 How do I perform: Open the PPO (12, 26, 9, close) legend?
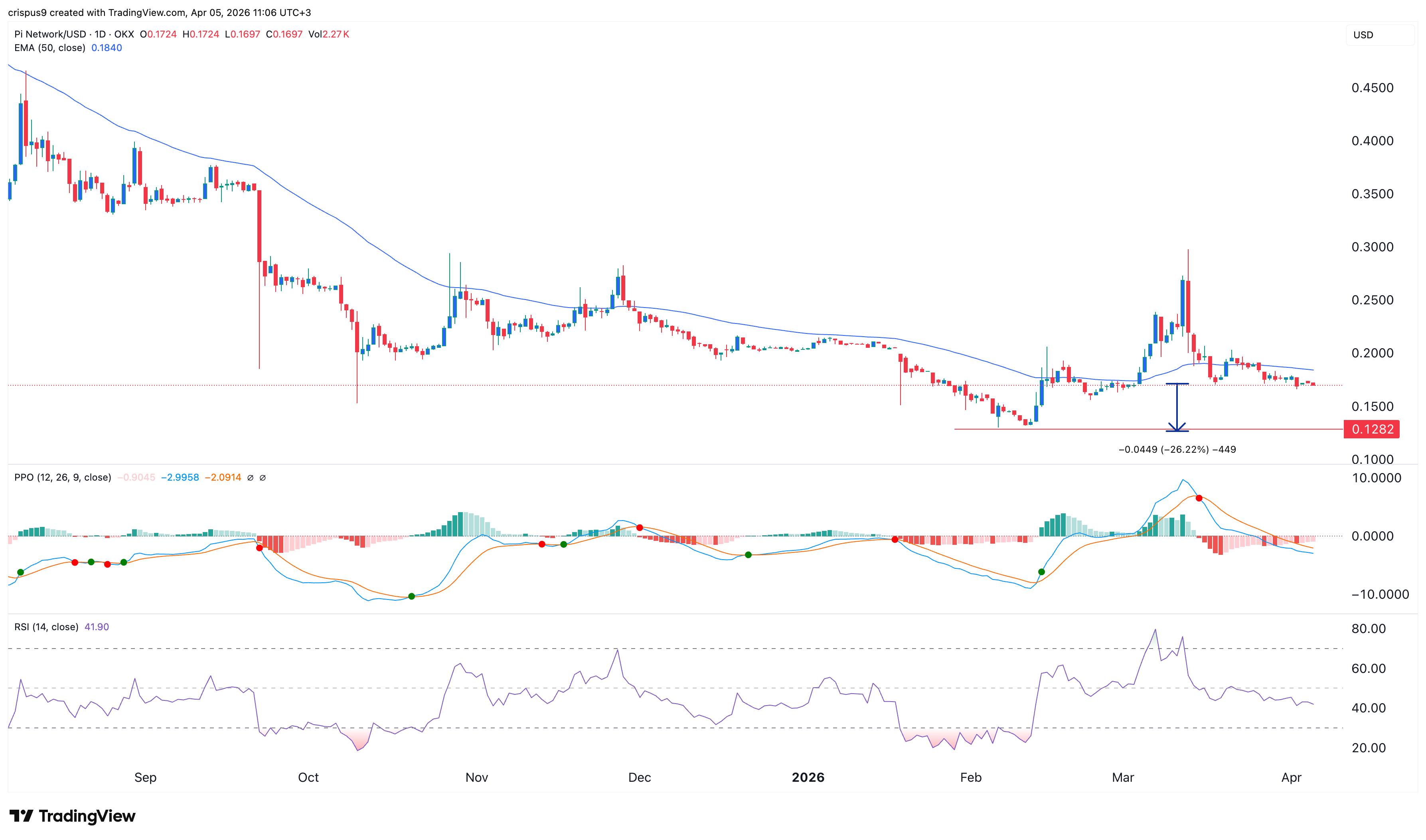coord(62,478)
